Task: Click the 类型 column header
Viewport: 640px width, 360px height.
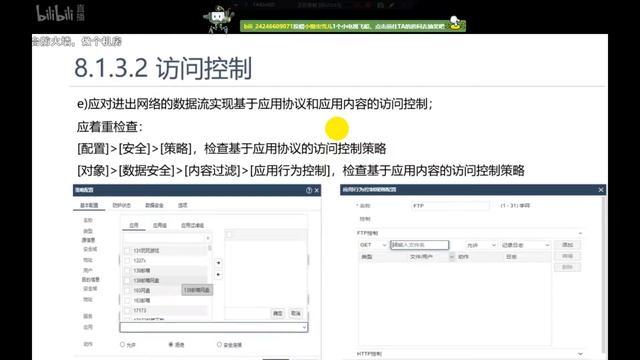Action: (x=367, y=257)
